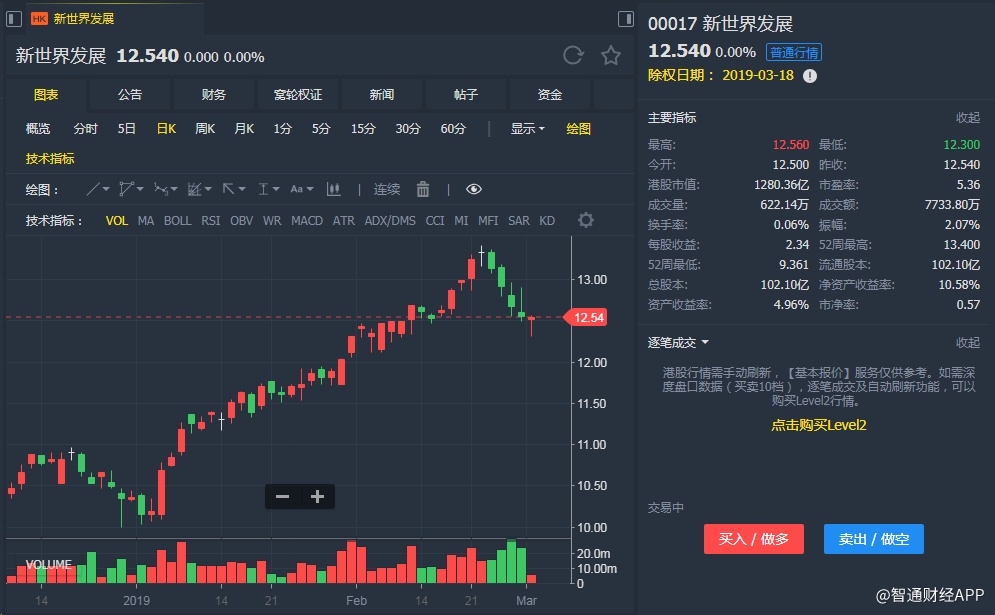Select the Aa text annotation tool
995x615 pixels.
click(296, 189)
